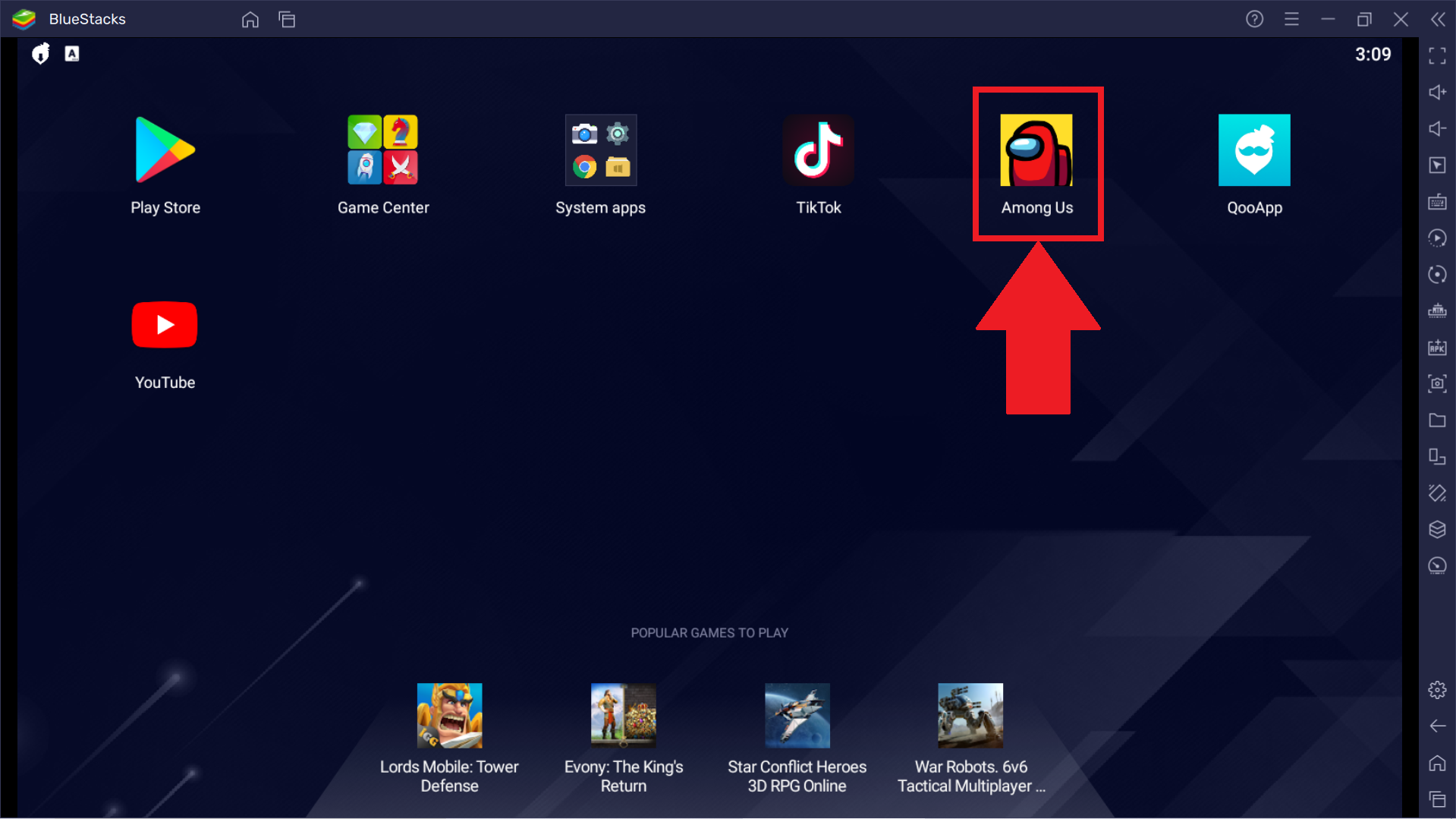Toggle mouse cursor lock

[1437, 165]
